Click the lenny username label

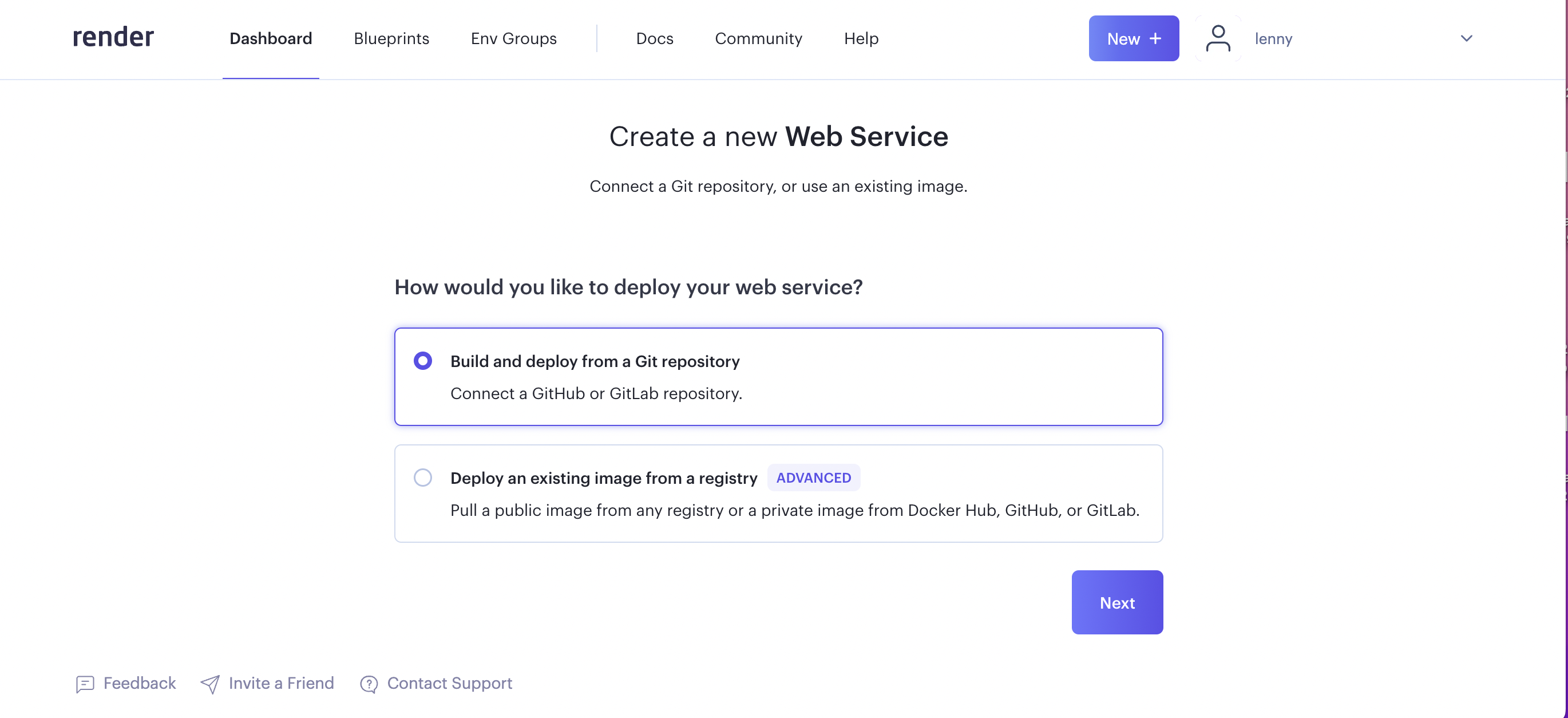(x=1273, y=38)
